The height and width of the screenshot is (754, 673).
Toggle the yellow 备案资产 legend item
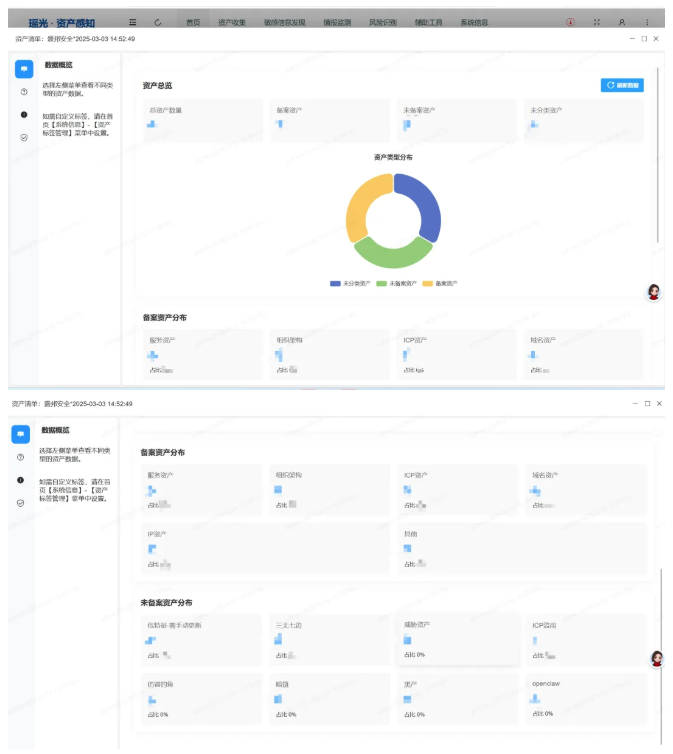tap(440, 284)
